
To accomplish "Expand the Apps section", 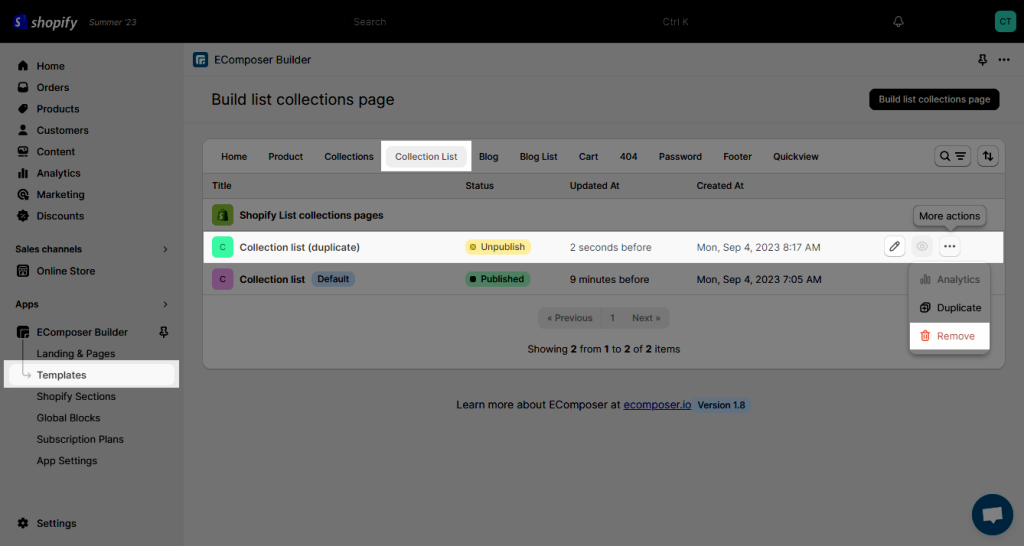I will pos(165,304).
